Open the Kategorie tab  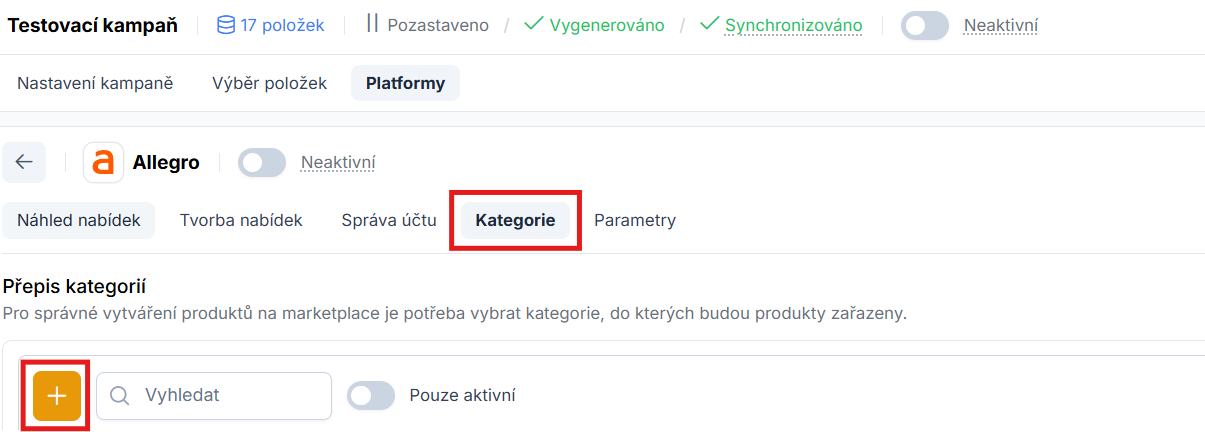coord(515,220)
